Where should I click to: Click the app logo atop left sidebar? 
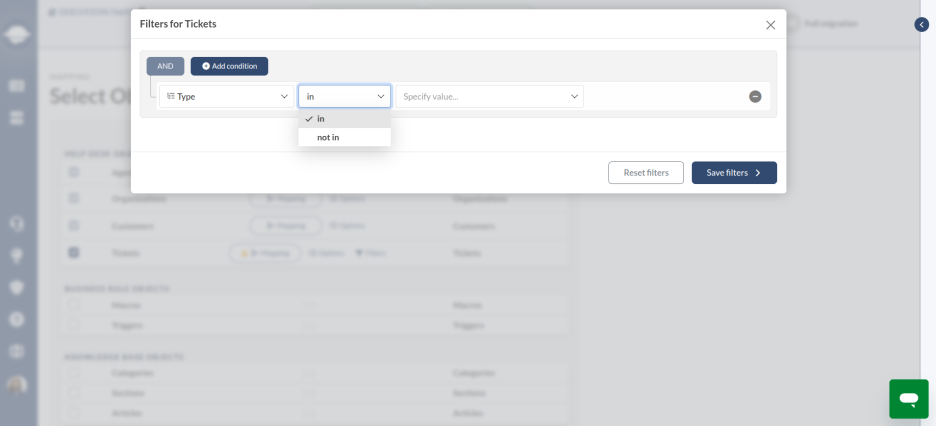tap(17, 35)
